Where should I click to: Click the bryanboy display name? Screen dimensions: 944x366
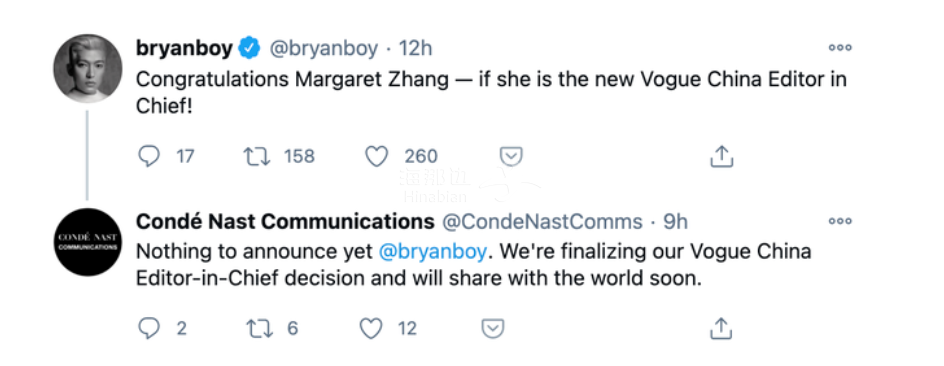184,49
